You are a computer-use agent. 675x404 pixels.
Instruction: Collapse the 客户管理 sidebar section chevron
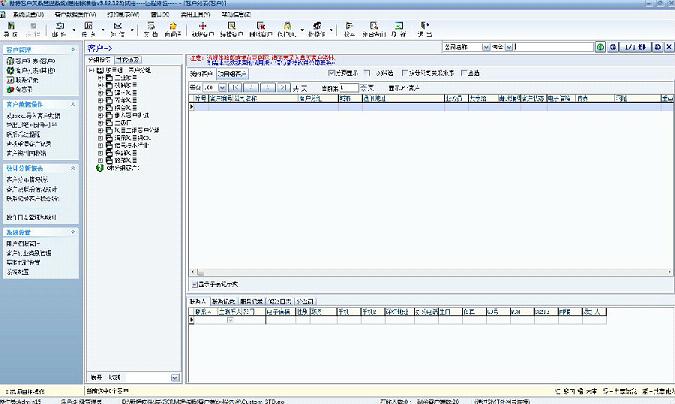pyautogui.click(x=73, y=50)
